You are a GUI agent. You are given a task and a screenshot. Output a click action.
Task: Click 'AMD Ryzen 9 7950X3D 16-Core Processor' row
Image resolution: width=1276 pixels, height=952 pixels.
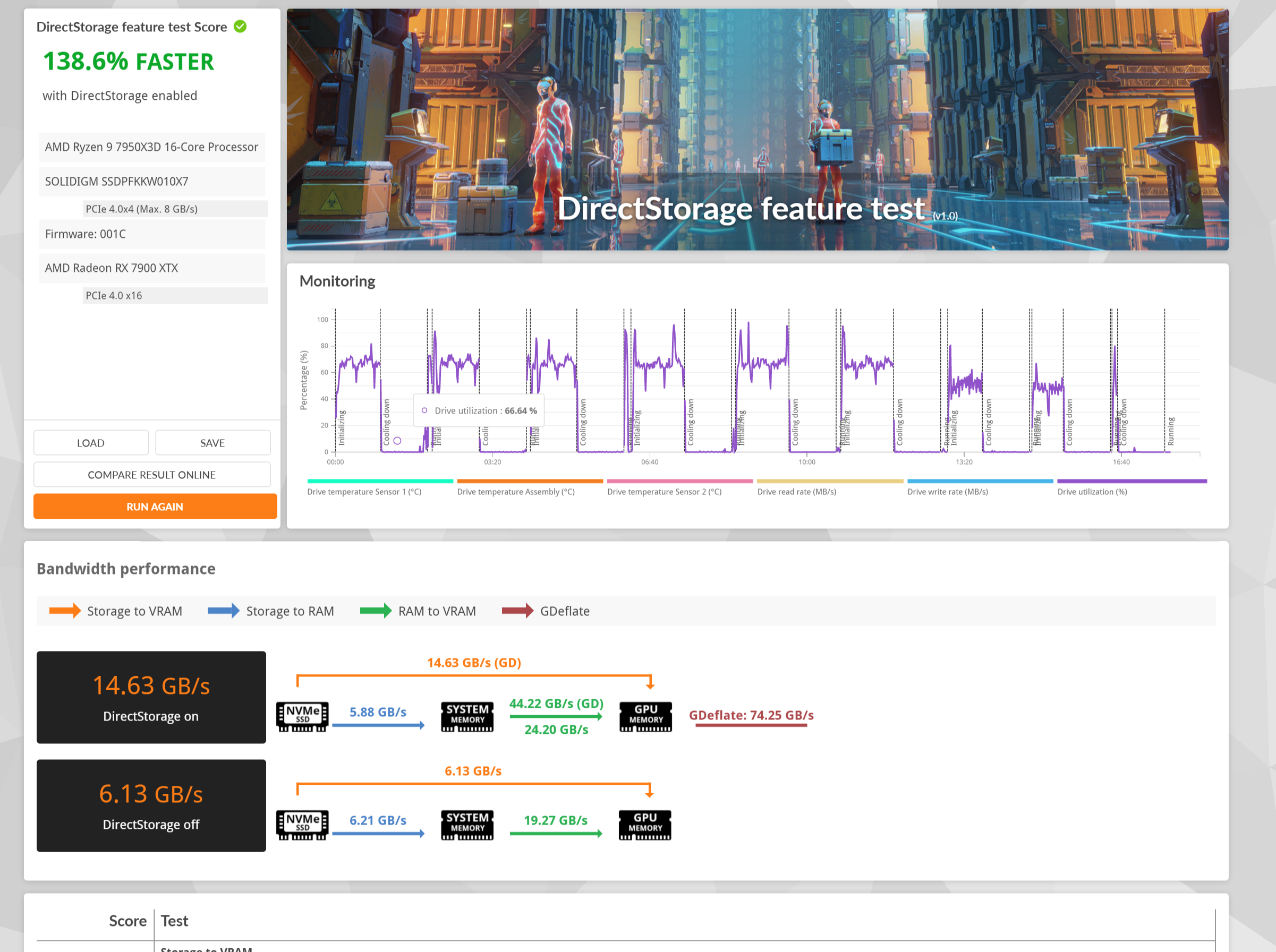point(152,147)
